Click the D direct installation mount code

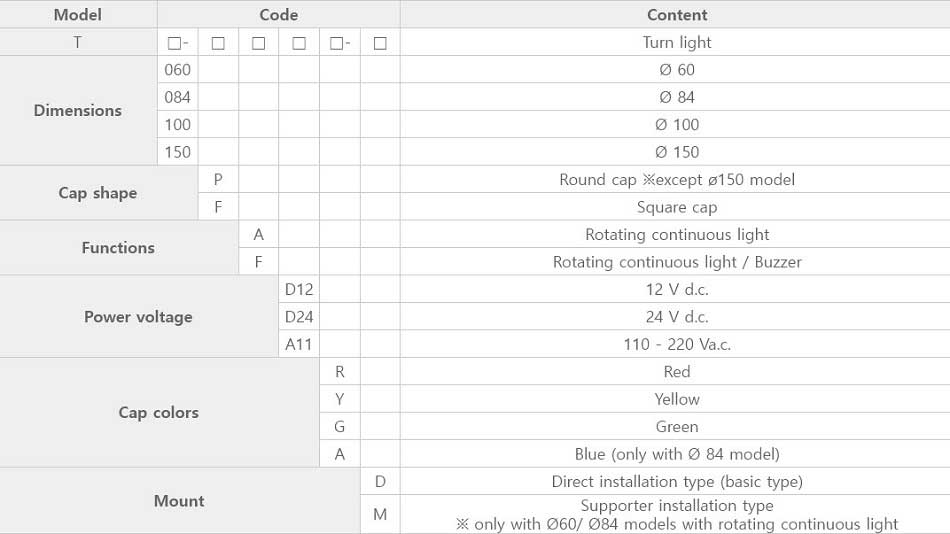coord(380,481)
